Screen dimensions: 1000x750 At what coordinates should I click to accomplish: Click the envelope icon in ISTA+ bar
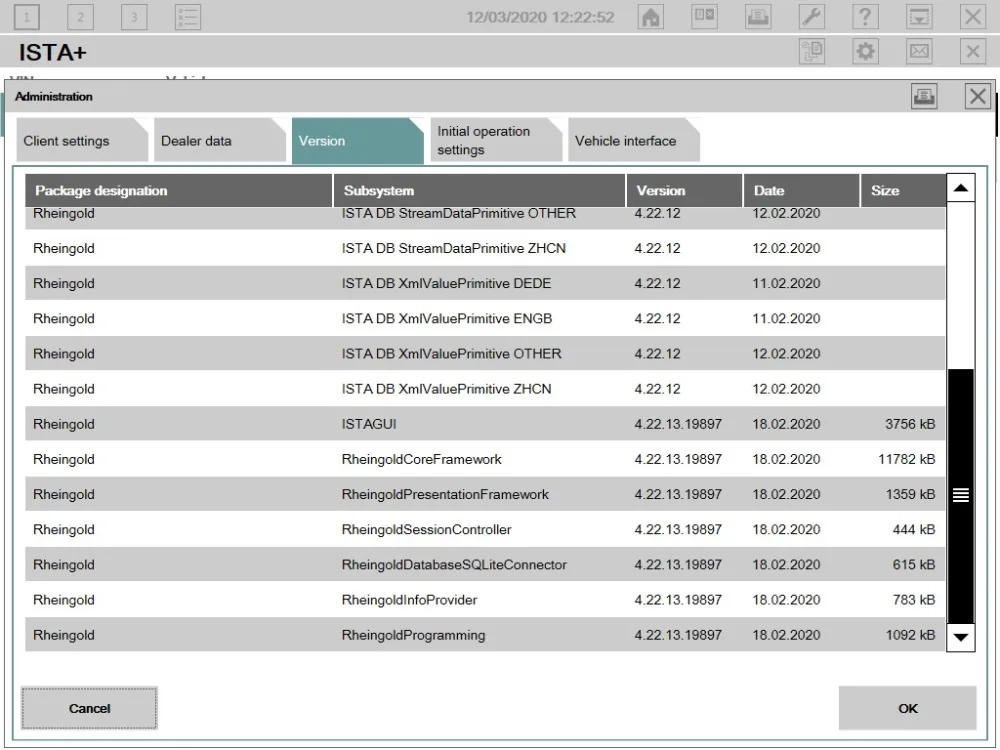(918, 52)
